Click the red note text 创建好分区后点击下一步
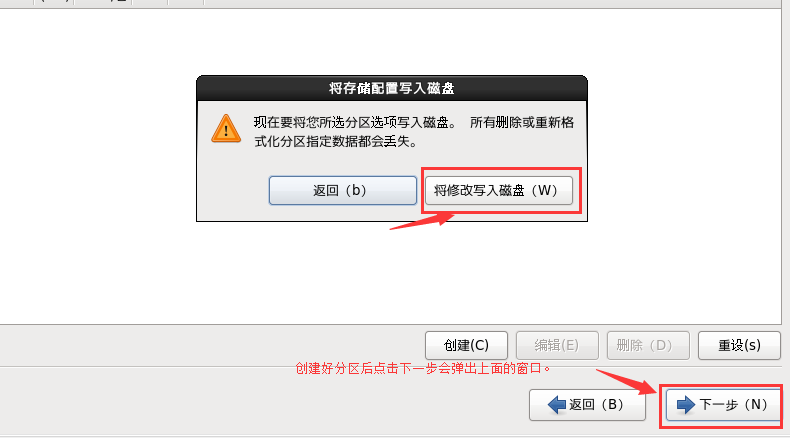 click(x=423, y=368)
